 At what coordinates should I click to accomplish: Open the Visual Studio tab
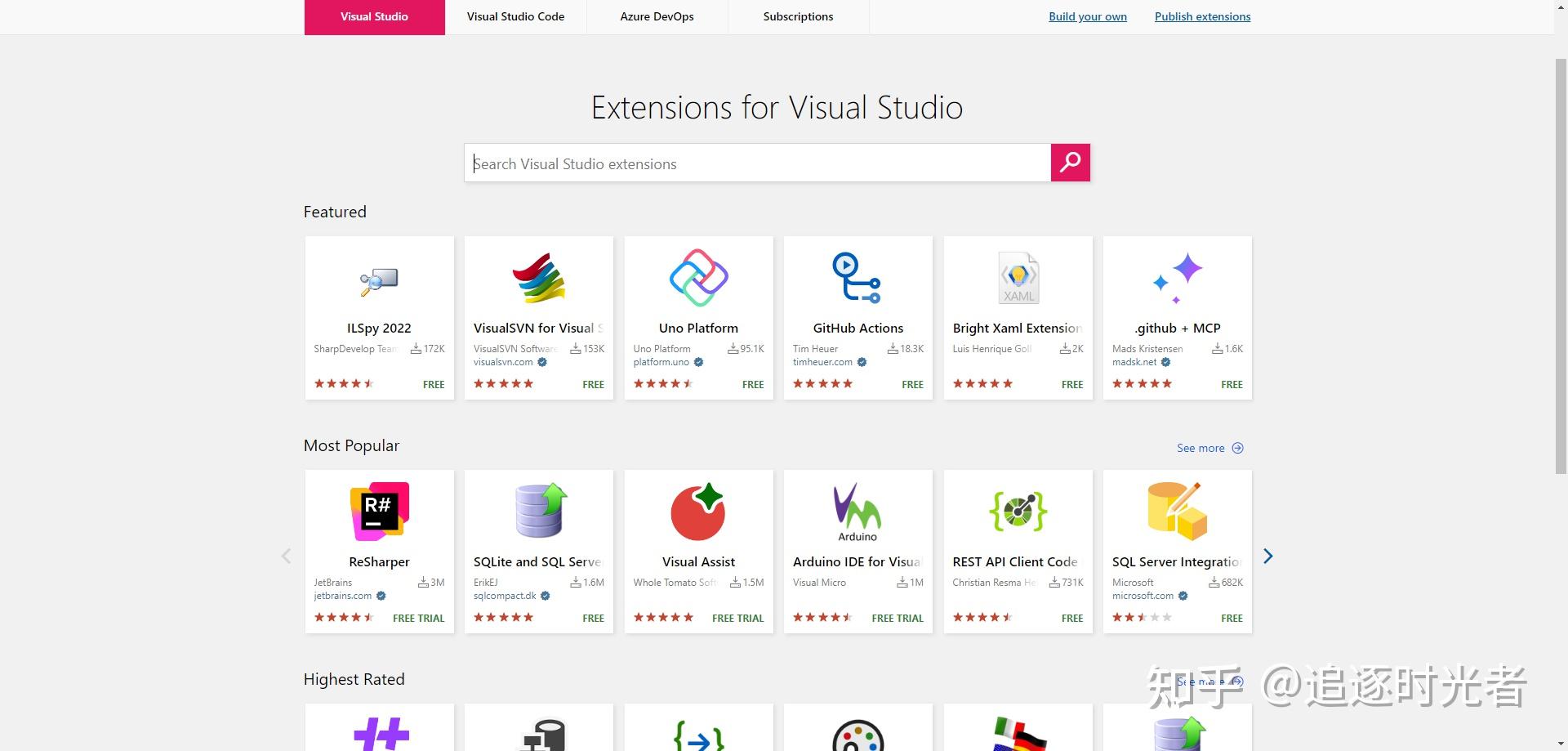click(x=374, y=17)
